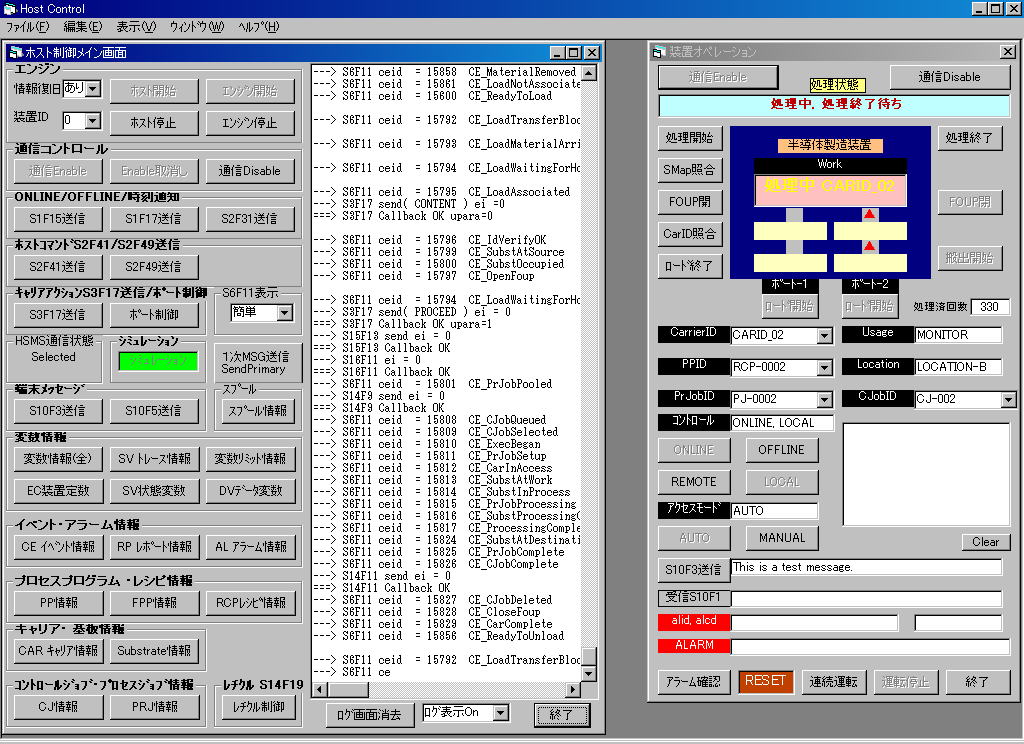Expand the PrJobID dropdown PJ-0002

825,399
